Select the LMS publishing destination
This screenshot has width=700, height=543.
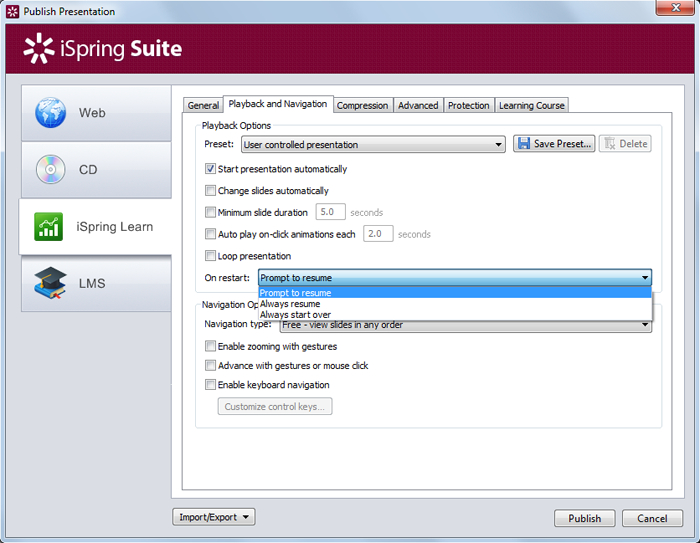96,283
